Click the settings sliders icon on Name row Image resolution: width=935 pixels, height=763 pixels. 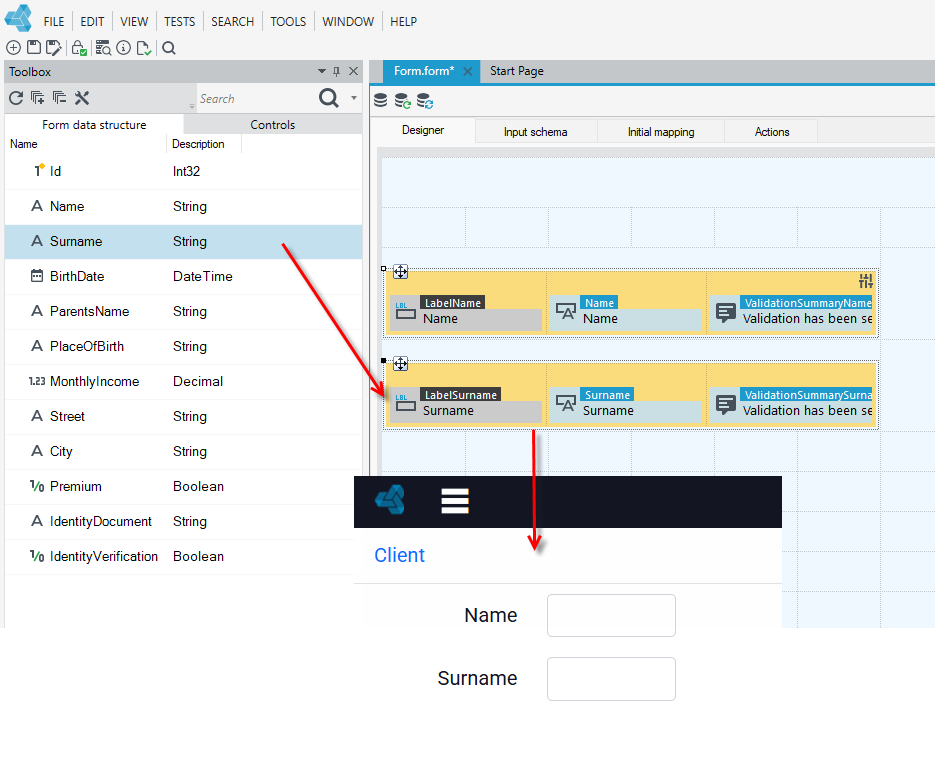(866, 280)
